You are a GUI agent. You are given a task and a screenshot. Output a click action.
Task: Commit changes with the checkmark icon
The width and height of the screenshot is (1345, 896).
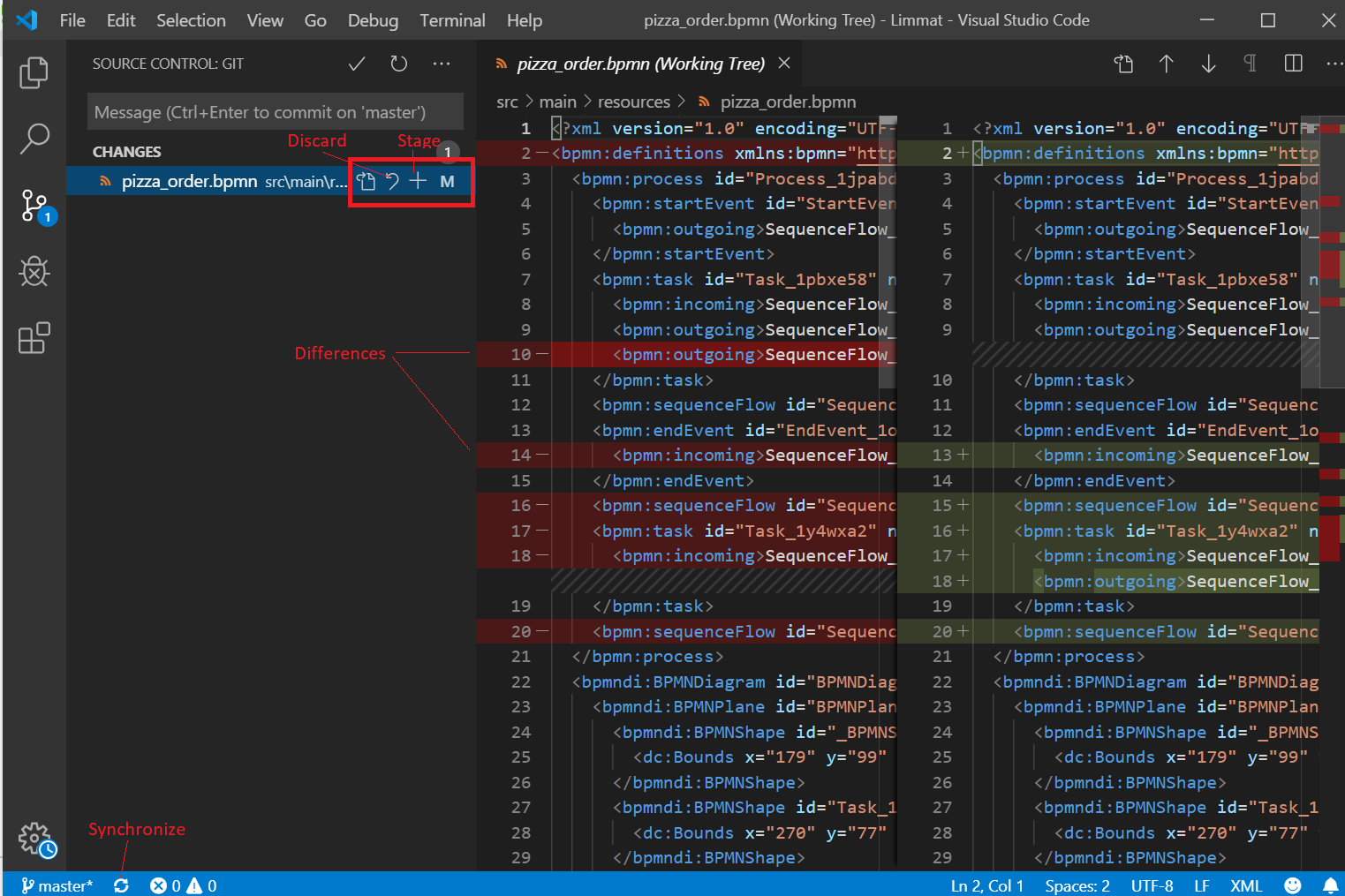coord(357,64)
